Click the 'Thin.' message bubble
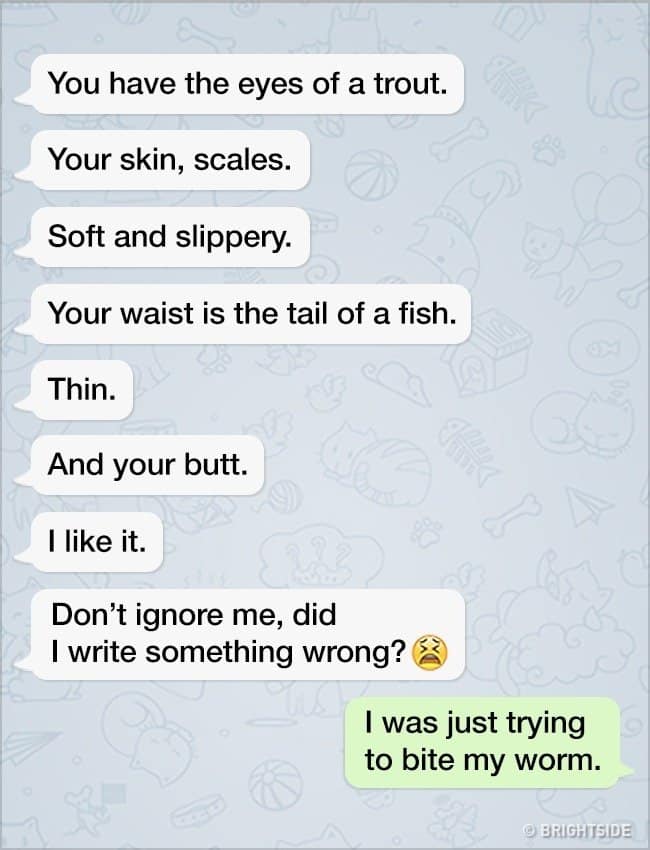Image resolution: width=650 pixels, height=850 pixels. point(82,390)
